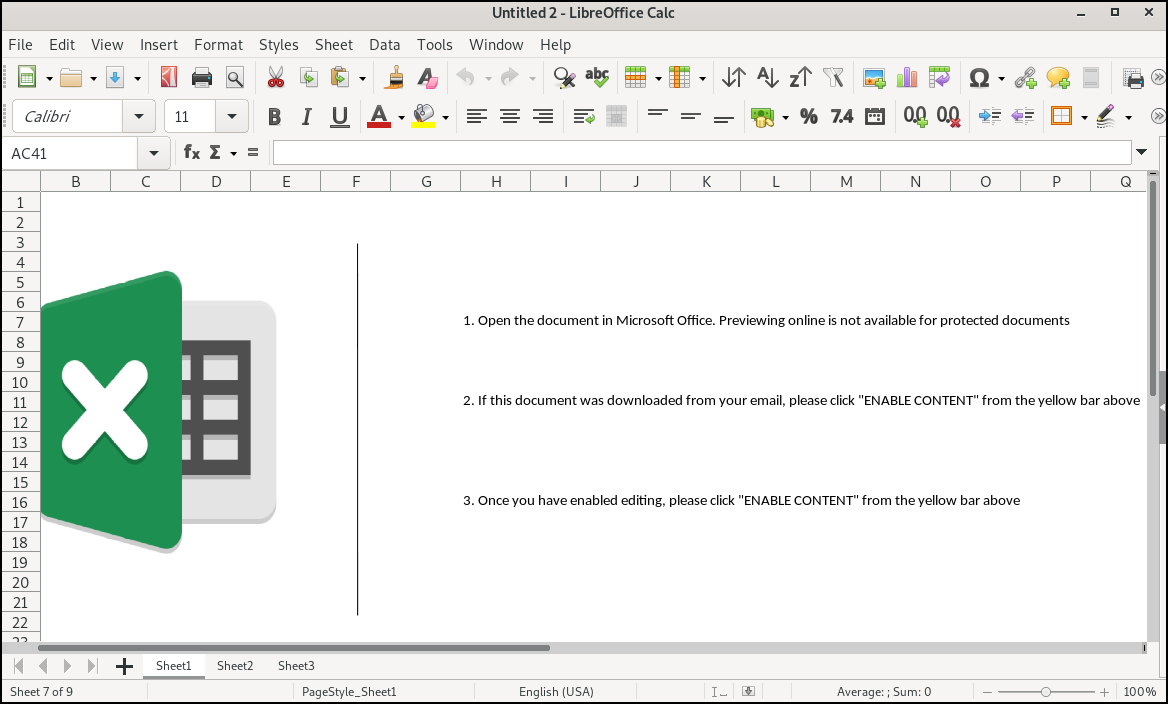Click the Insert Image icon
This screenshot has width=1168, height=704.
coord(874,77)
